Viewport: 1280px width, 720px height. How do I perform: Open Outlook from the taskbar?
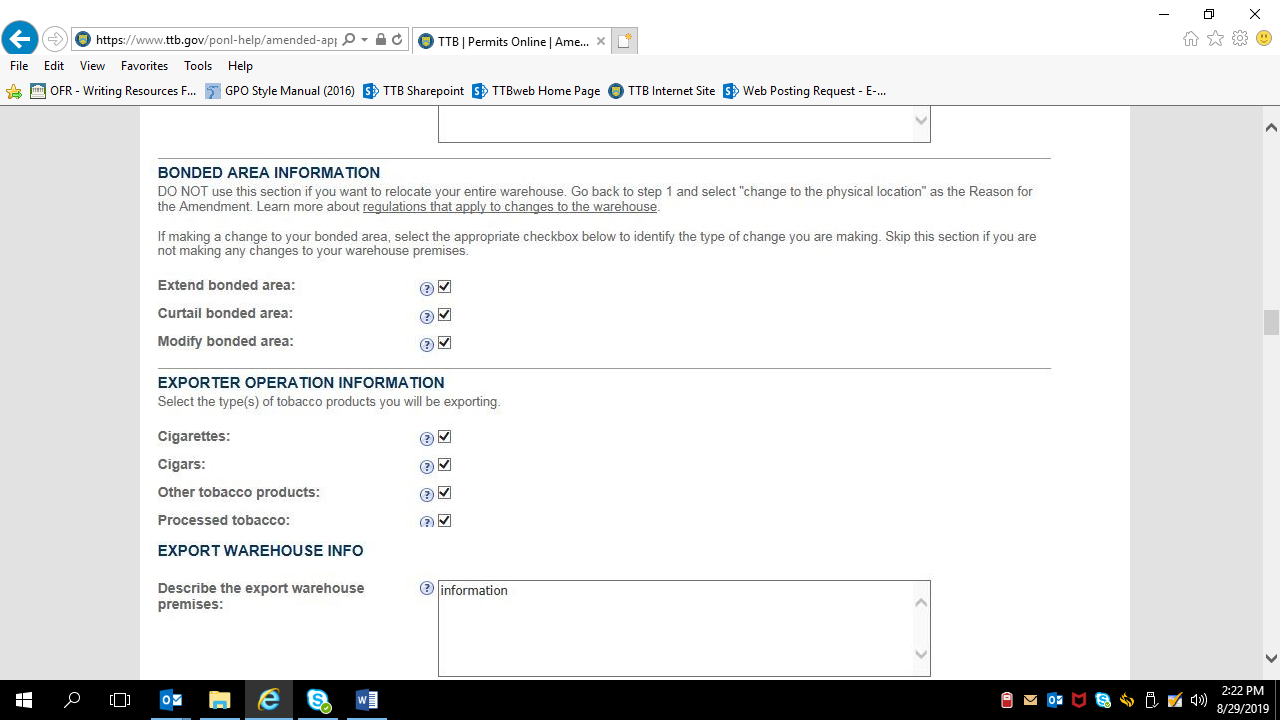pos(171,700)
